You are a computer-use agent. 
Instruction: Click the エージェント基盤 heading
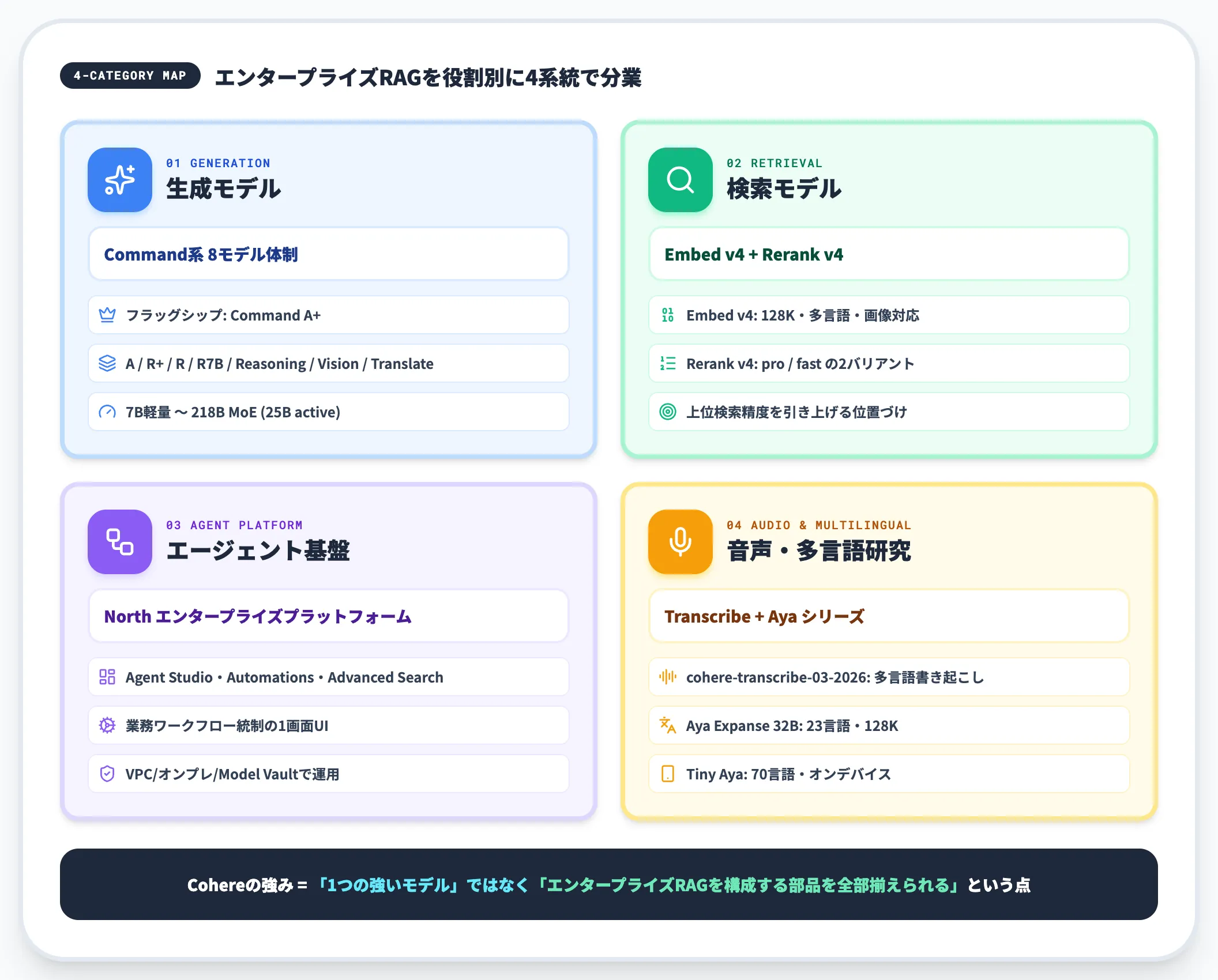pos(258,551)
